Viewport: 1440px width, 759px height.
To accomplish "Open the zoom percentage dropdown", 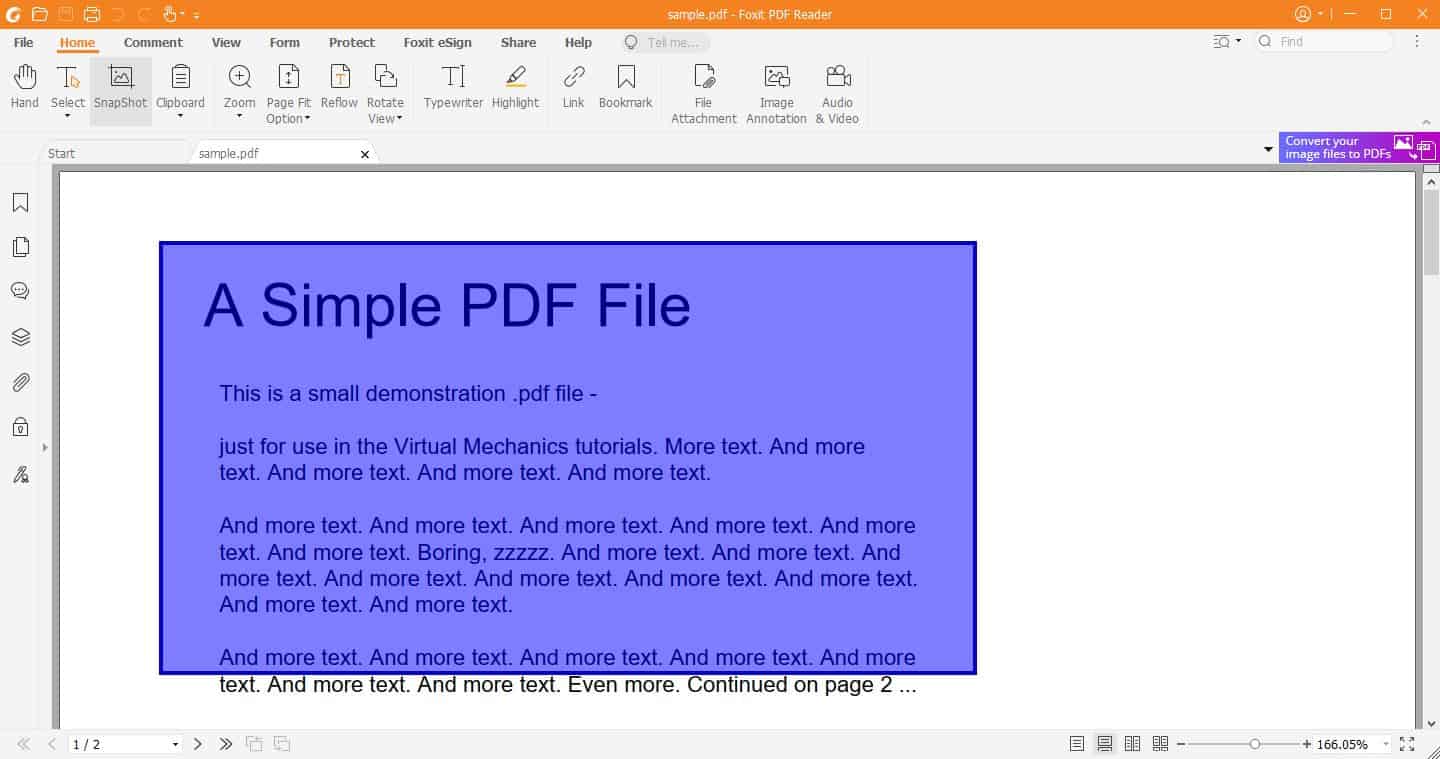I will pos(1385,744).
